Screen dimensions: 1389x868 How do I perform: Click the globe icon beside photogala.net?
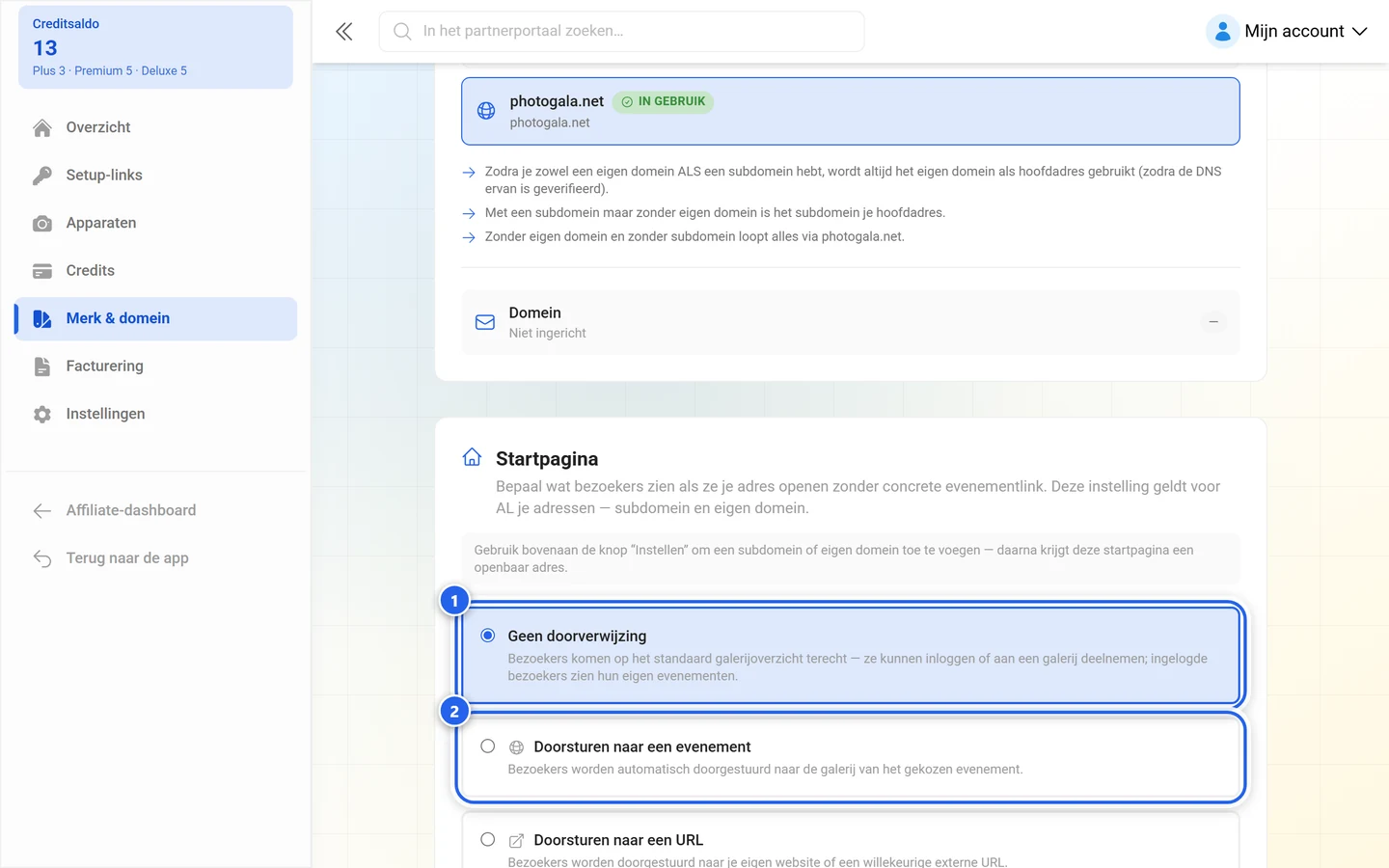tap(486, 111)
